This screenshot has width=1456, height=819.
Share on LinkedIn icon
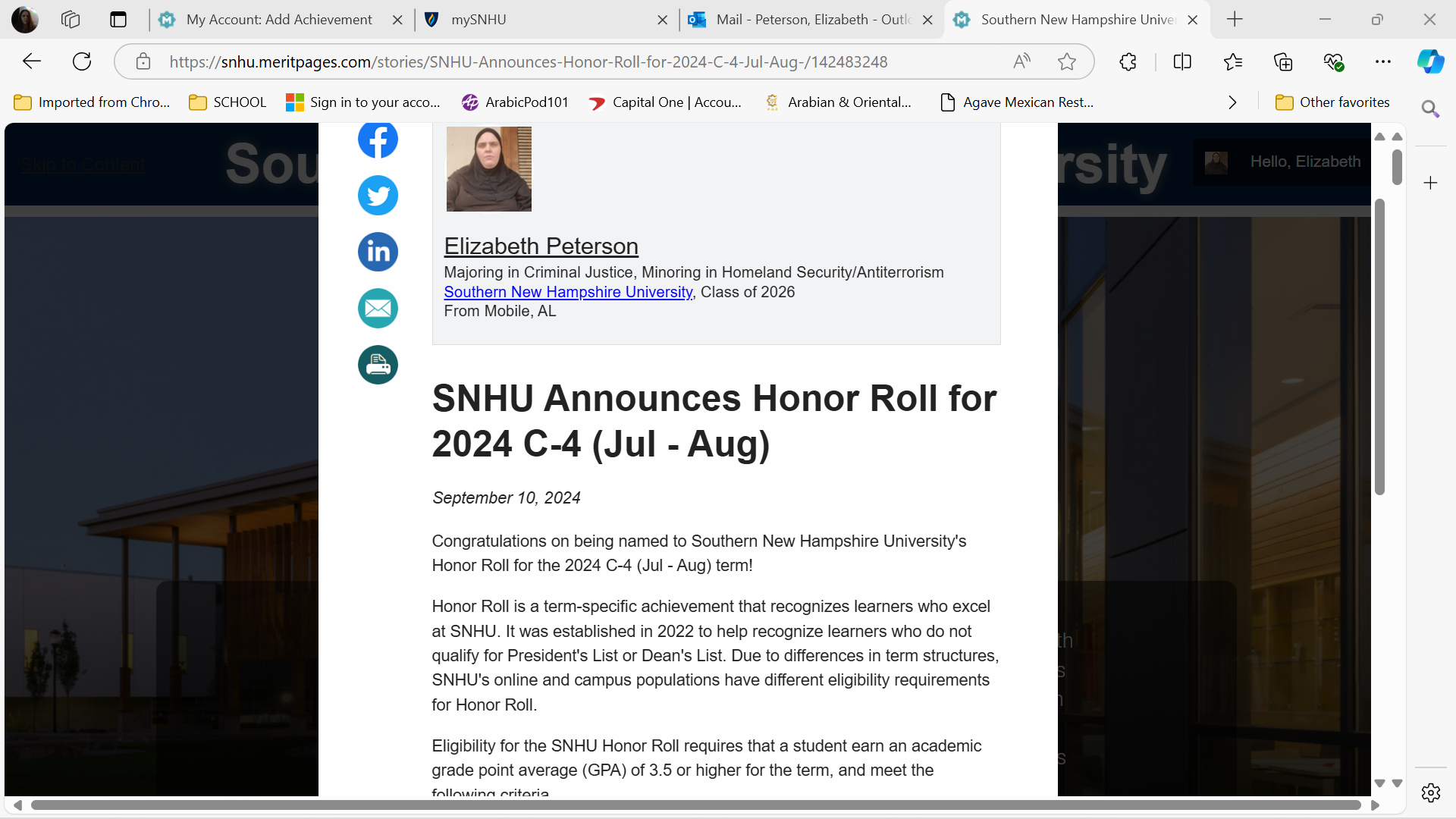pos(378,252)
